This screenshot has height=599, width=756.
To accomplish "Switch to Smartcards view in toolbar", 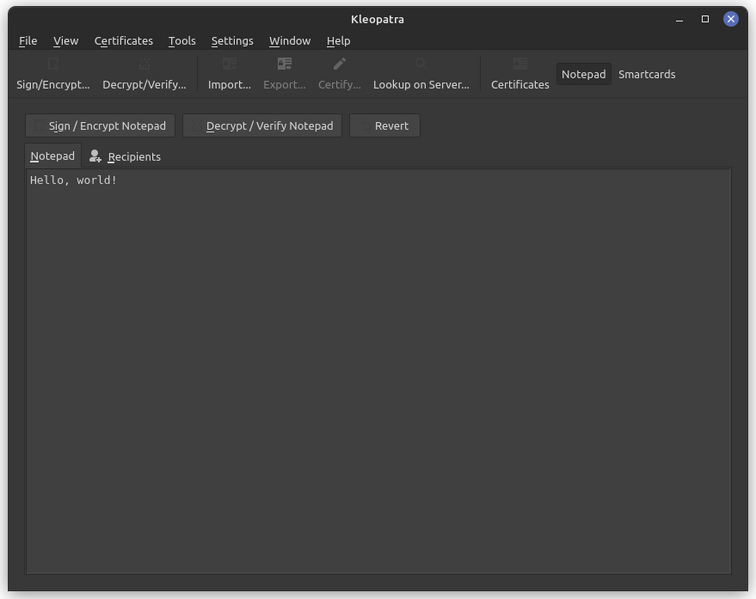I will point(647,74).
